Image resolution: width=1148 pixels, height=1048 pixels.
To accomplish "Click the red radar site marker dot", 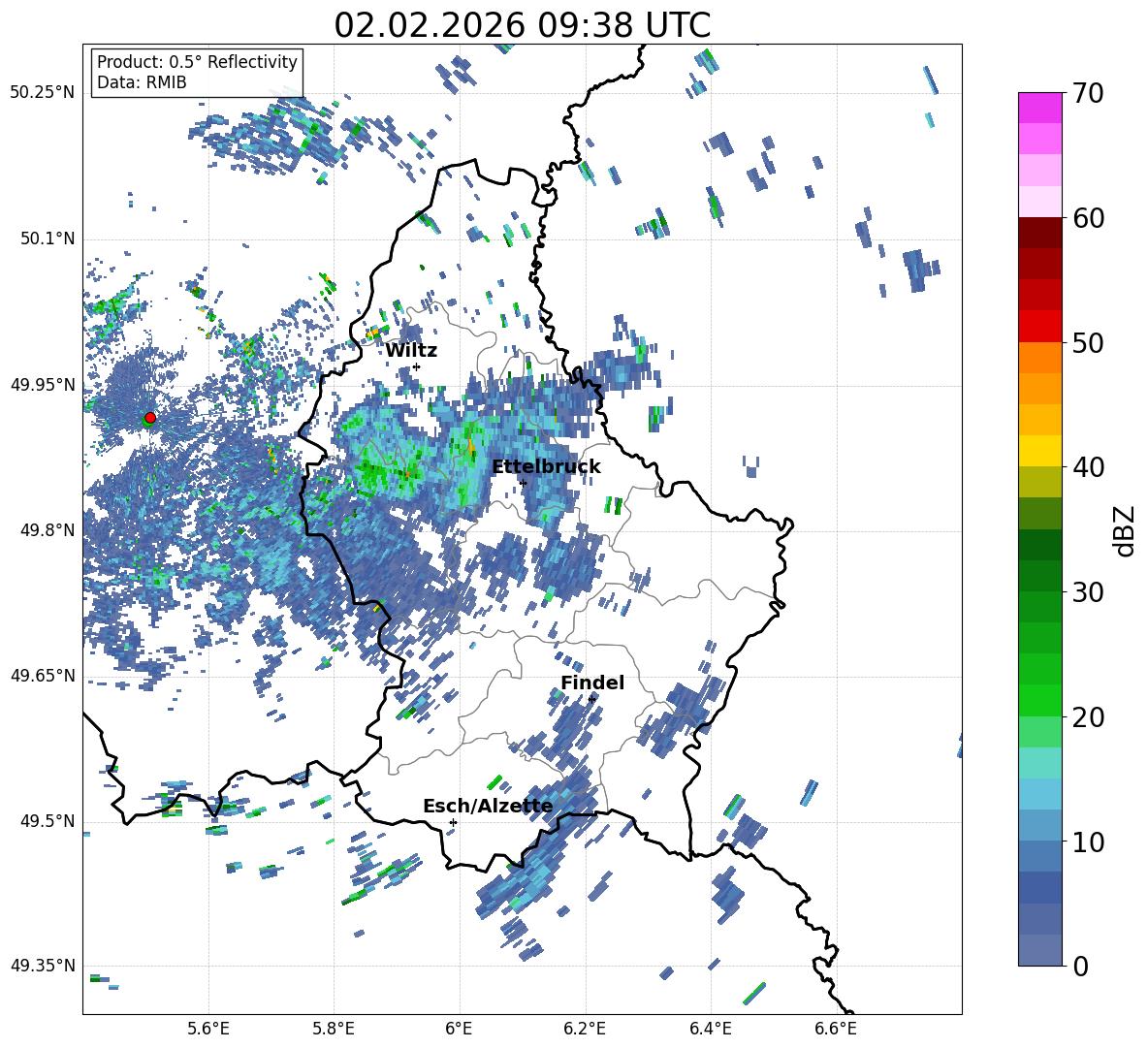I will (x=150, y=418).
